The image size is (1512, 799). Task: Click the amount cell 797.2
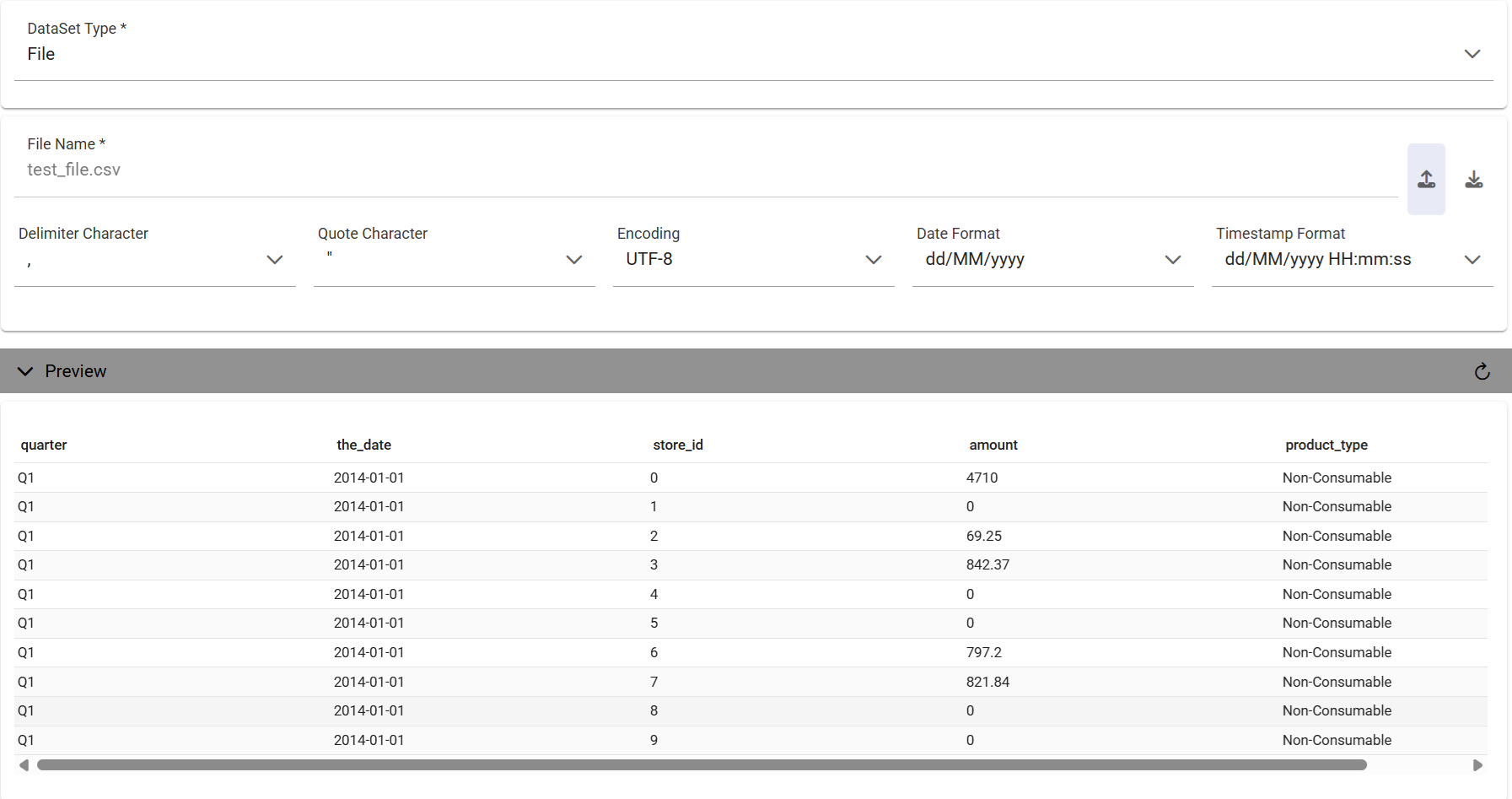984,652
